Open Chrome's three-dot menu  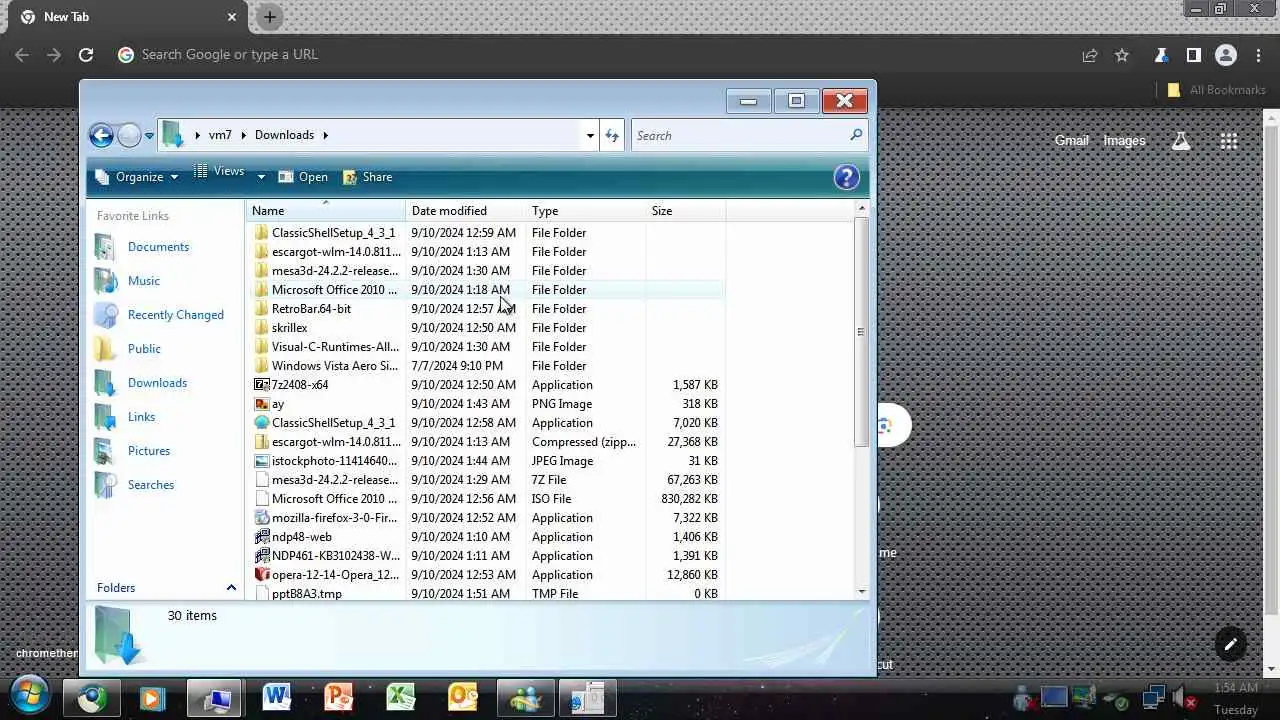tap(1258, 55)
